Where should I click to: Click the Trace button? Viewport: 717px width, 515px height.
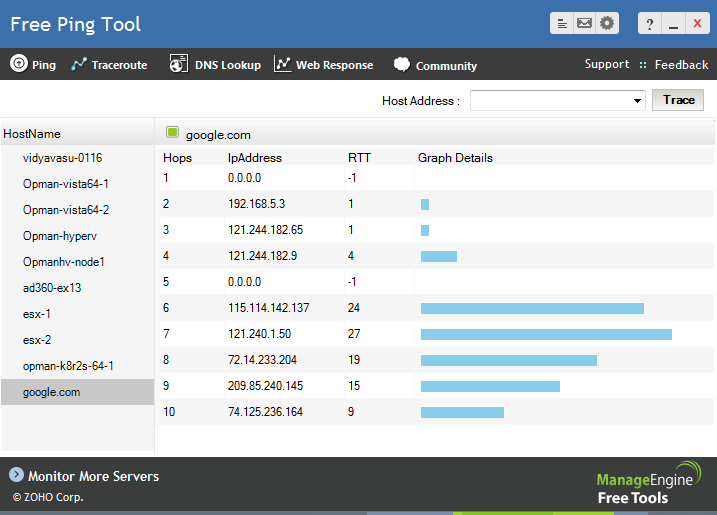pos(678,100)
